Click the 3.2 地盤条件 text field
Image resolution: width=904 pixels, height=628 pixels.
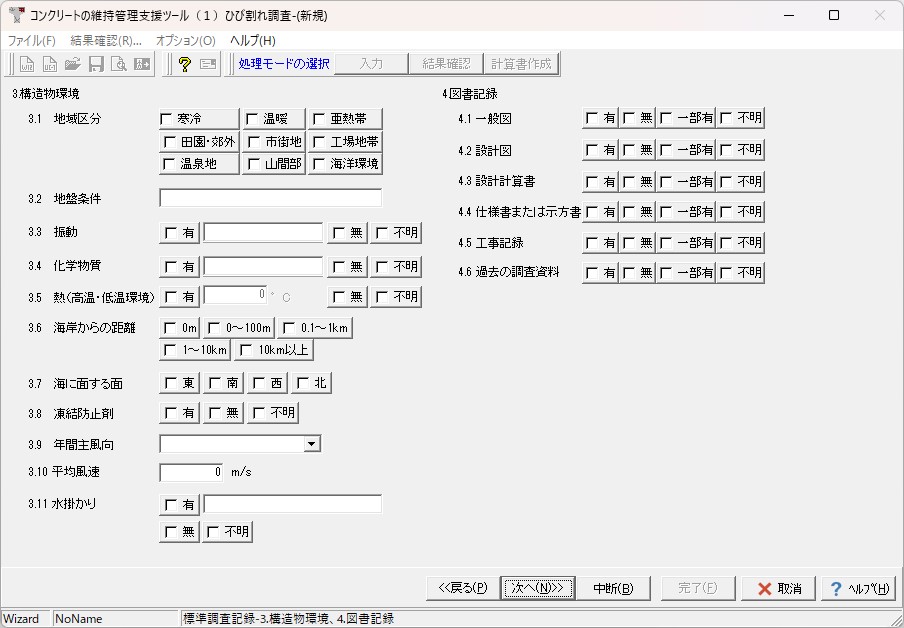[270, 198]
